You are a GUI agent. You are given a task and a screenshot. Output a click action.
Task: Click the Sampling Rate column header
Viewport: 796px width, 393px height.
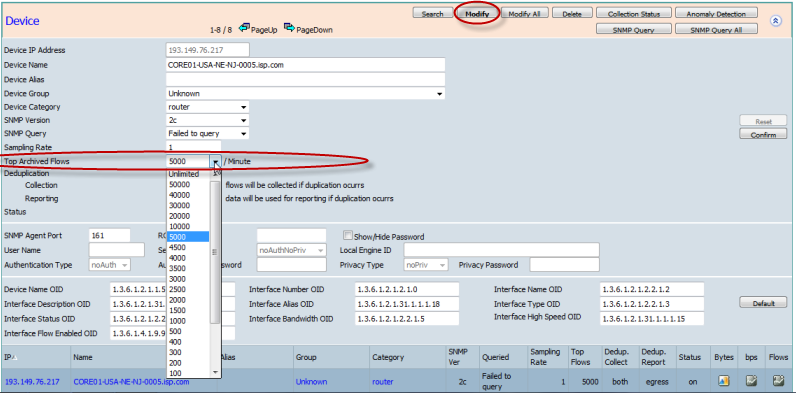(545, 357)
